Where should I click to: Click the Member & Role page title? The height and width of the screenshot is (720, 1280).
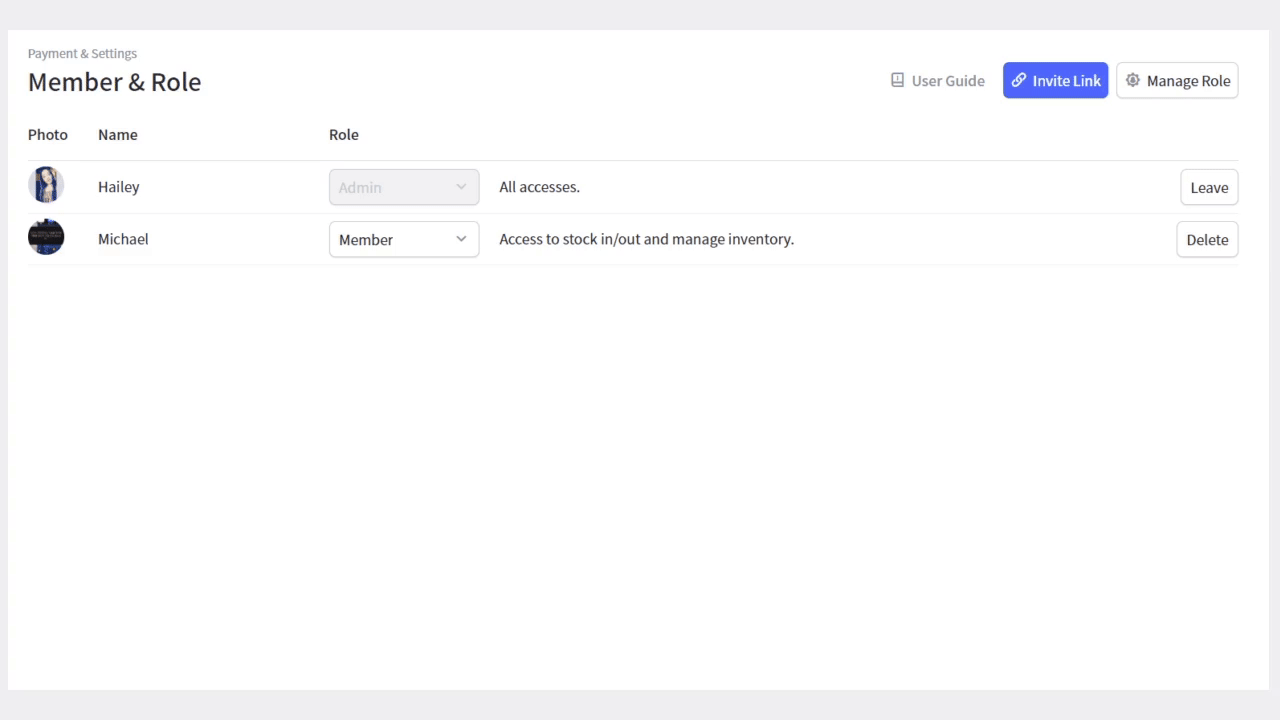114,82
